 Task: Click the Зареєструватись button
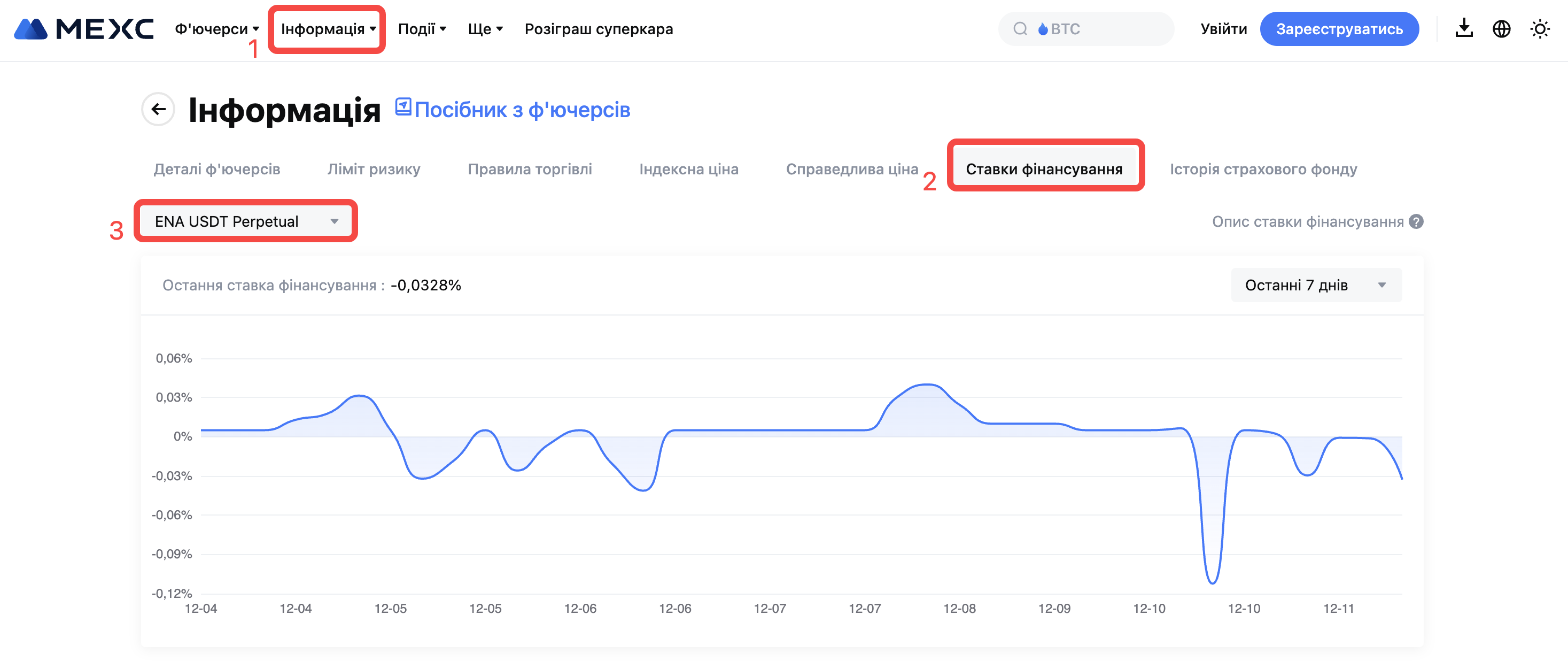tap(1339, 29)
